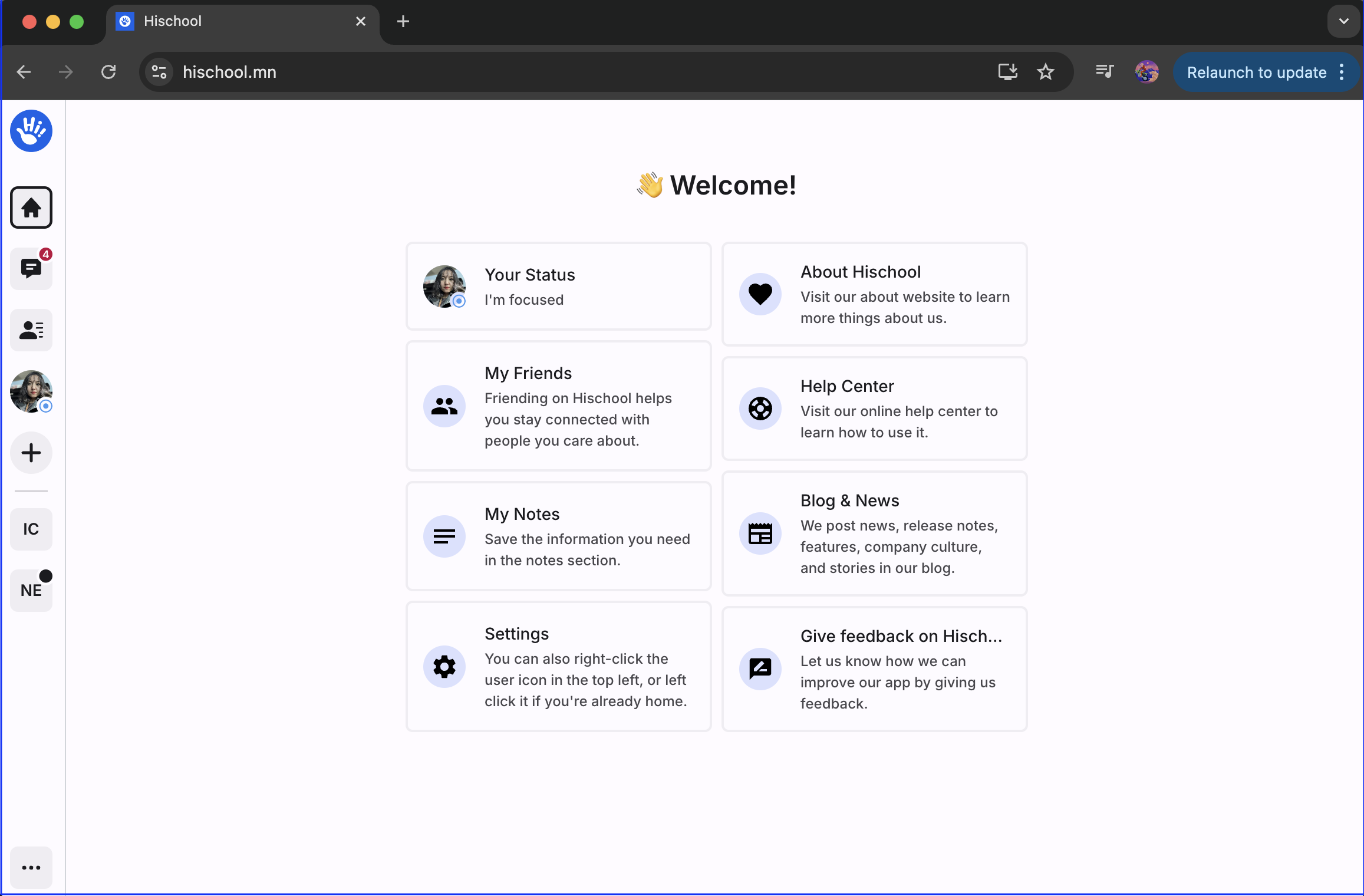Open the Home sidebar icon
The width and height of the screenshot is (1364, 896).
pyautogui.click(x=31, y=207)
